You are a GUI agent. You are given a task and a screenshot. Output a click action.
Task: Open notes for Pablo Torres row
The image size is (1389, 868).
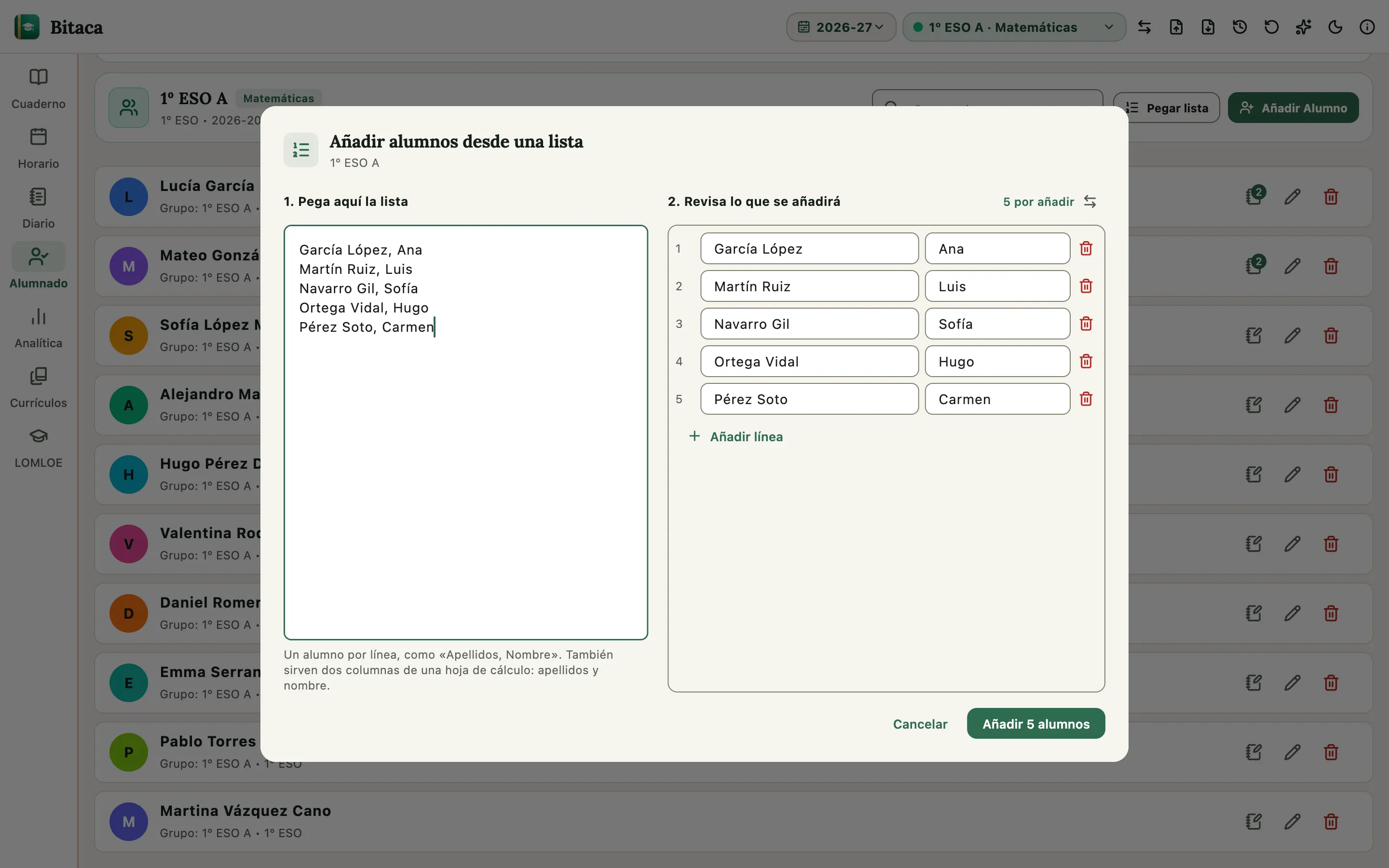pyautogui.click(x=1253, y=753)
